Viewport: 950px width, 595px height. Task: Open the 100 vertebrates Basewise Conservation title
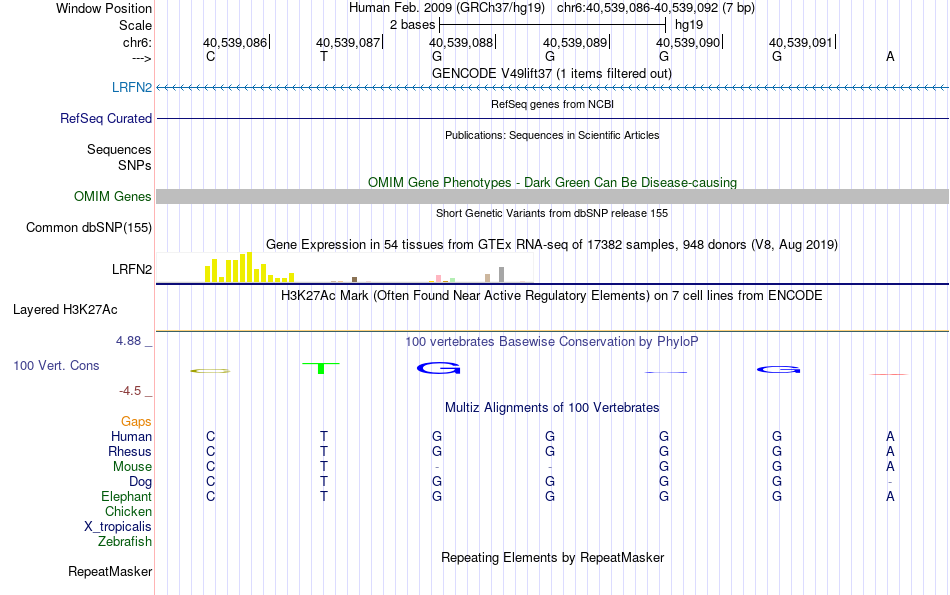(x=551, y=342)
